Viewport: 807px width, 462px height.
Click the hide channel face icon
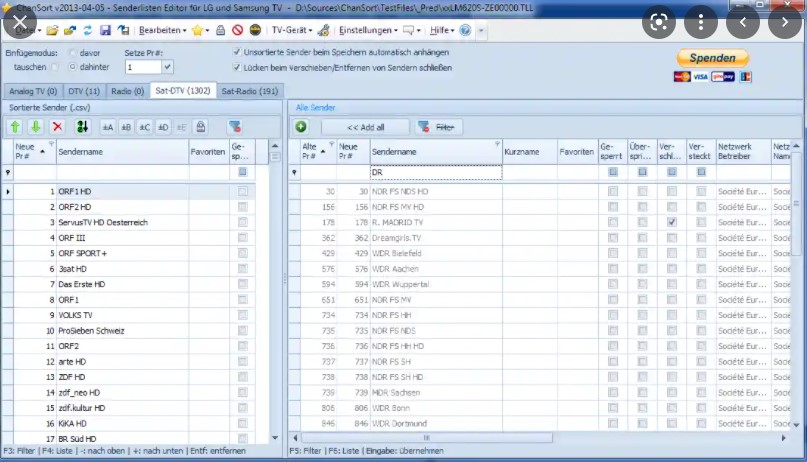click(255, 30)
